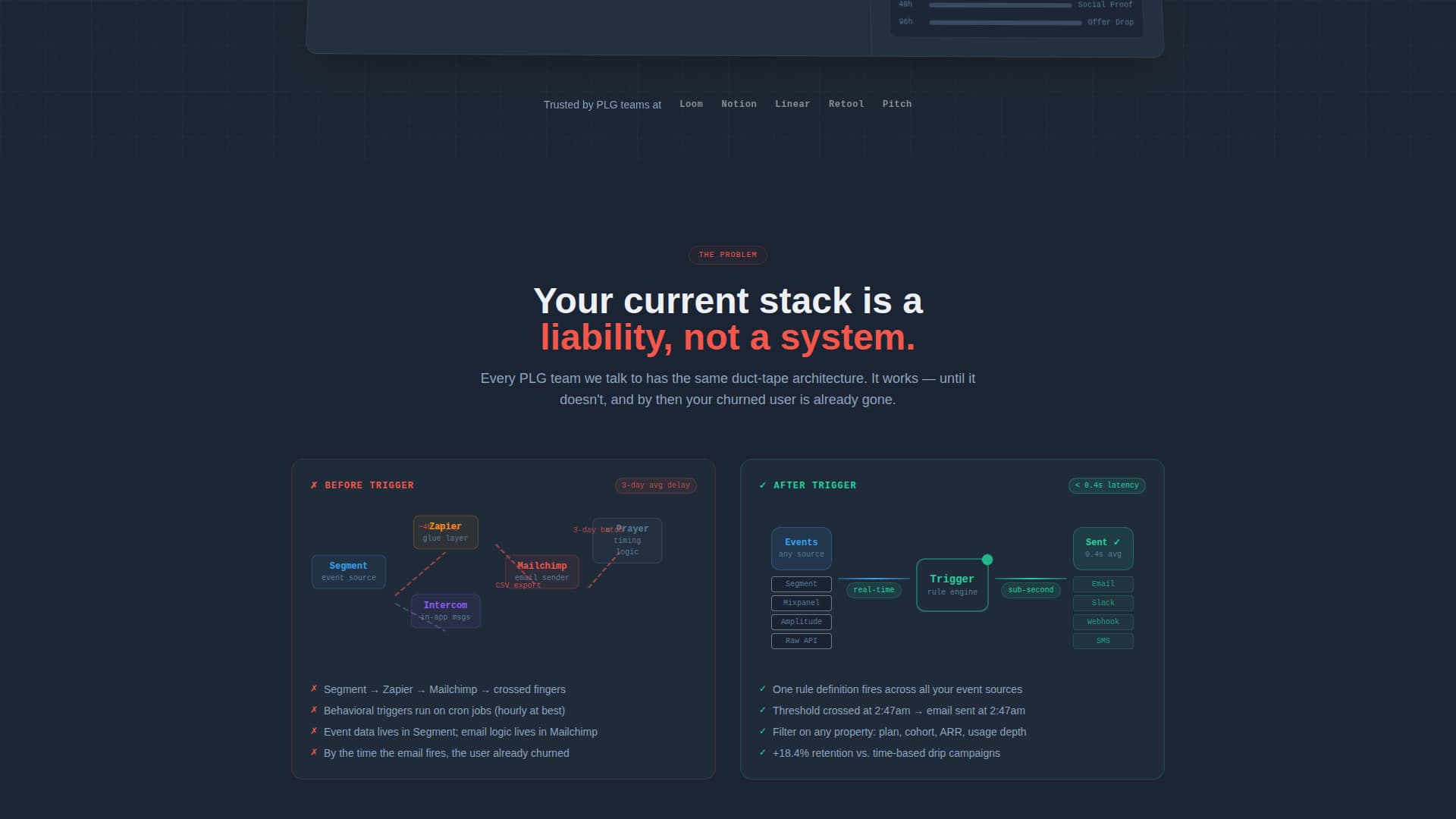This screenshot has width=1456, height=819.
Task: Click the Offer Drop progress bar
Action: 1005,22
